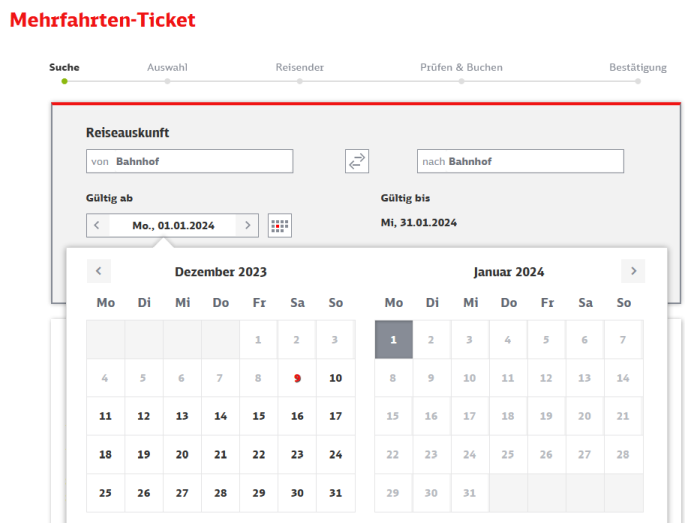Choose 15 December 2023 in calendar
Image resolution: width=685 pixels, height=523 pixels.
(259, 416)
